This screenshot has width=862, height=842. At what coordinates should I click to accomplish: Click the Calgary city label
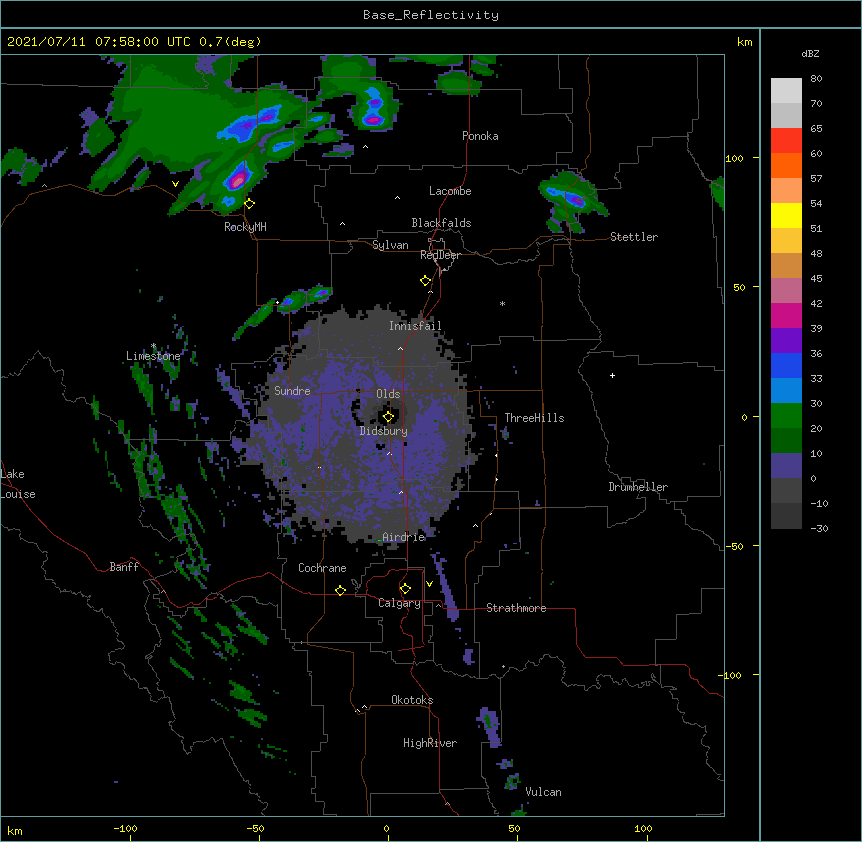[x=399, y=603]
